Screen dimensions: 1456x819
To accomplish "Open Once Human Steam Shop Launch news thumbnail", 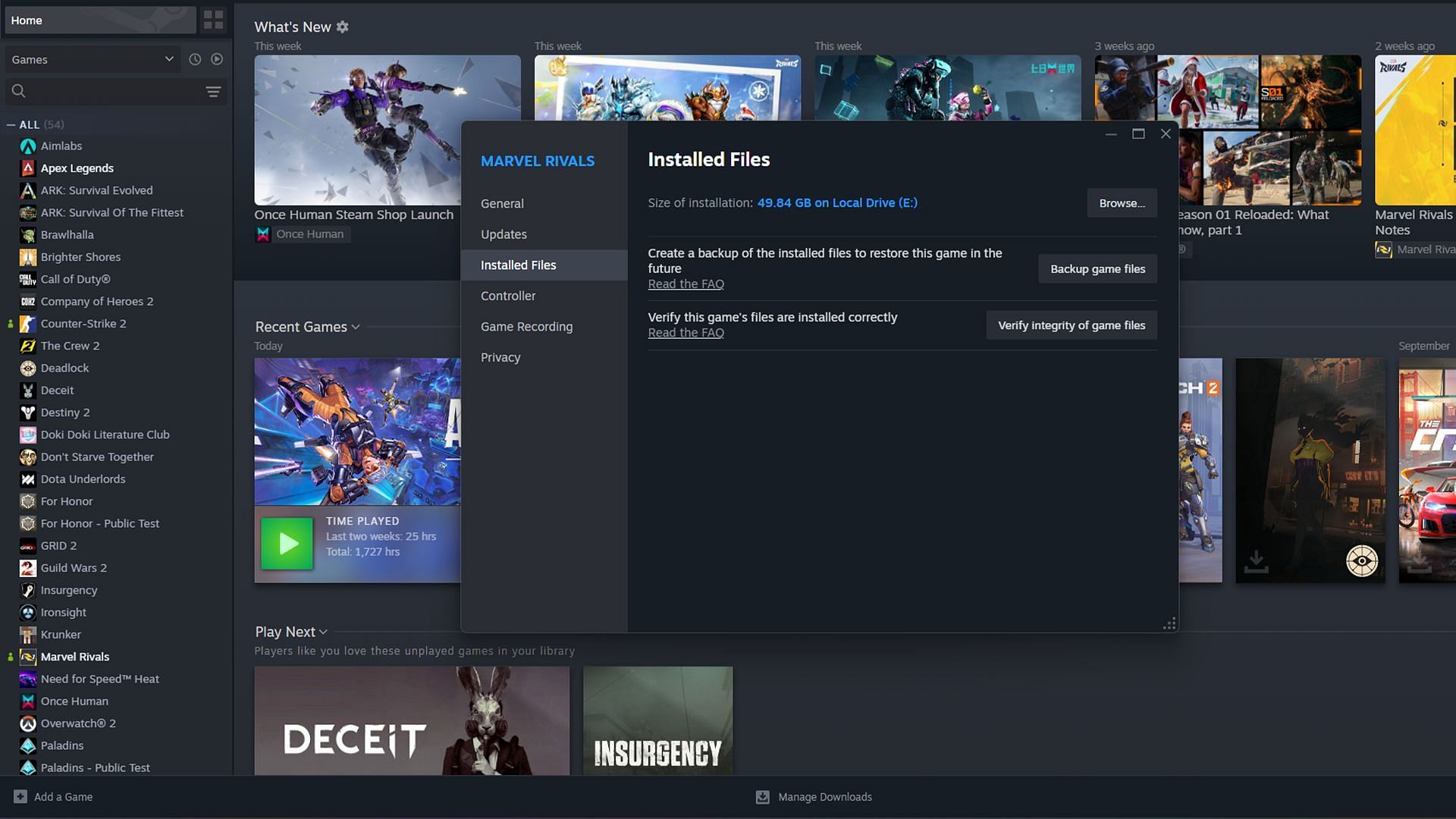I will pos(388,130).
